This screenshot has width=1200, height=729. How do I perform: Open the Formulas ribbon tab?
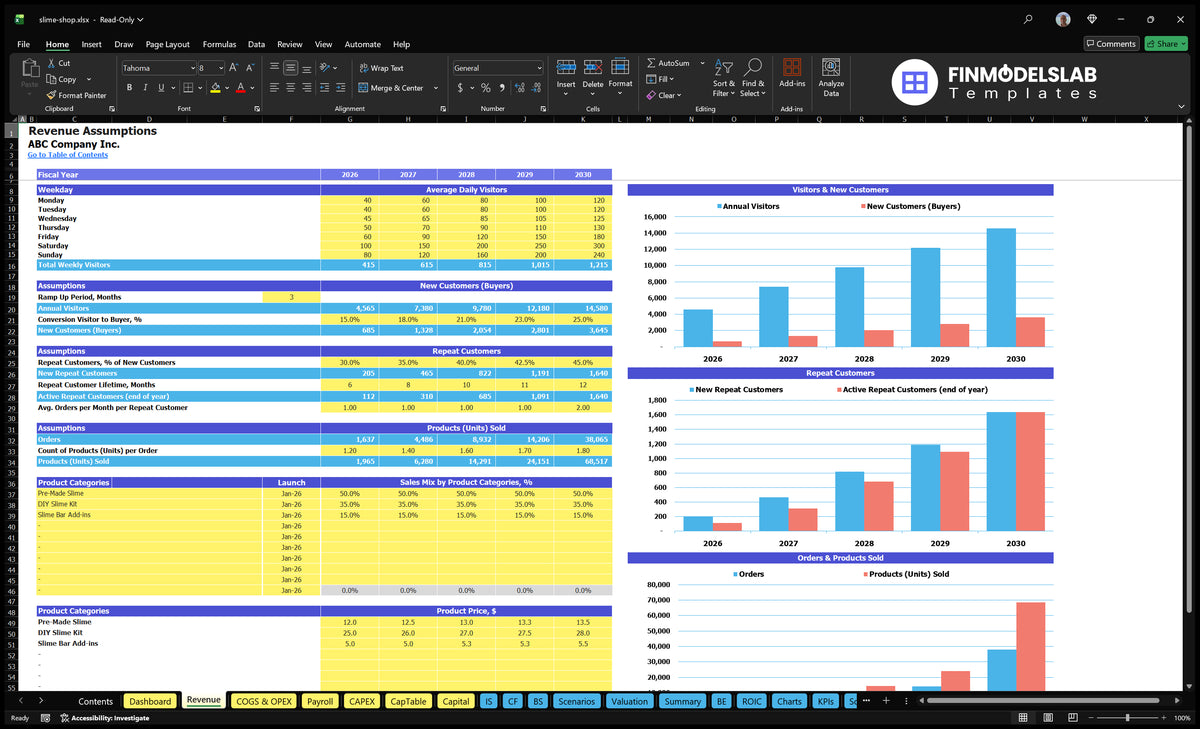pyautogui.click(x=219, y=44)
